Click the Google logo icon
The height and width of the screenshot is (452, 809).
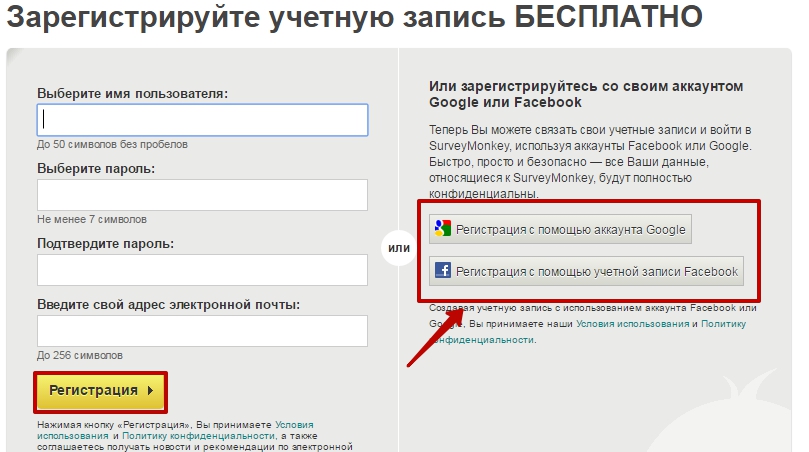pos(443,229)
